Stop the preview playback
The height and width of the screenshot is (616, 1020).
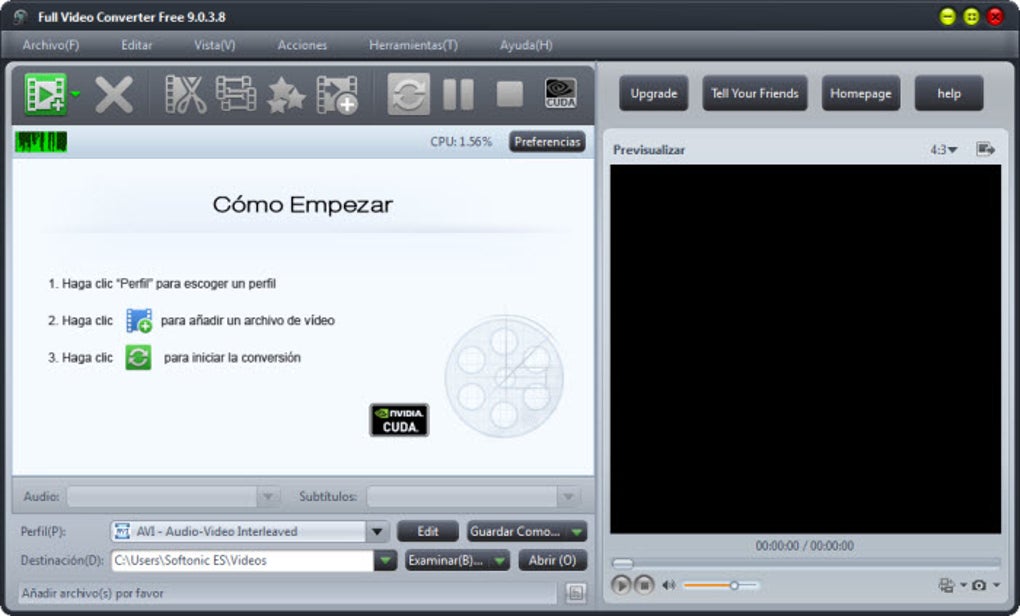(644, 585)
